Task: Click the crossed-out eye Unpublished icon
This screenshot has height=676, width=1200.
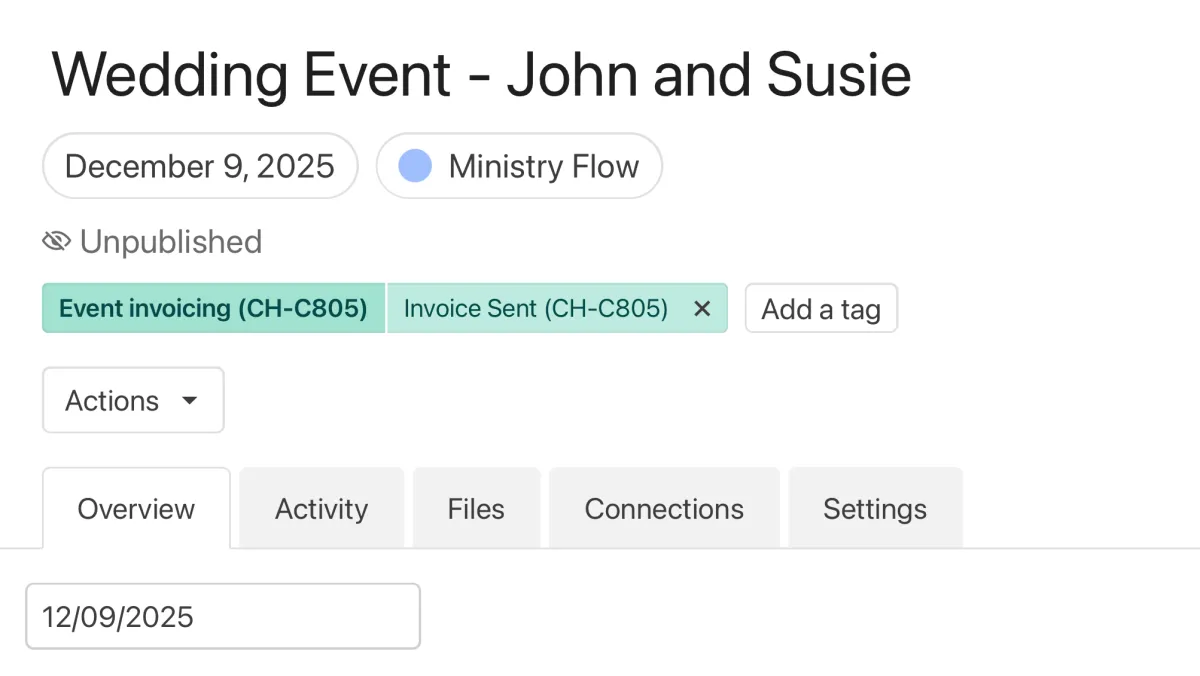Action: click(x=57, y=241)
